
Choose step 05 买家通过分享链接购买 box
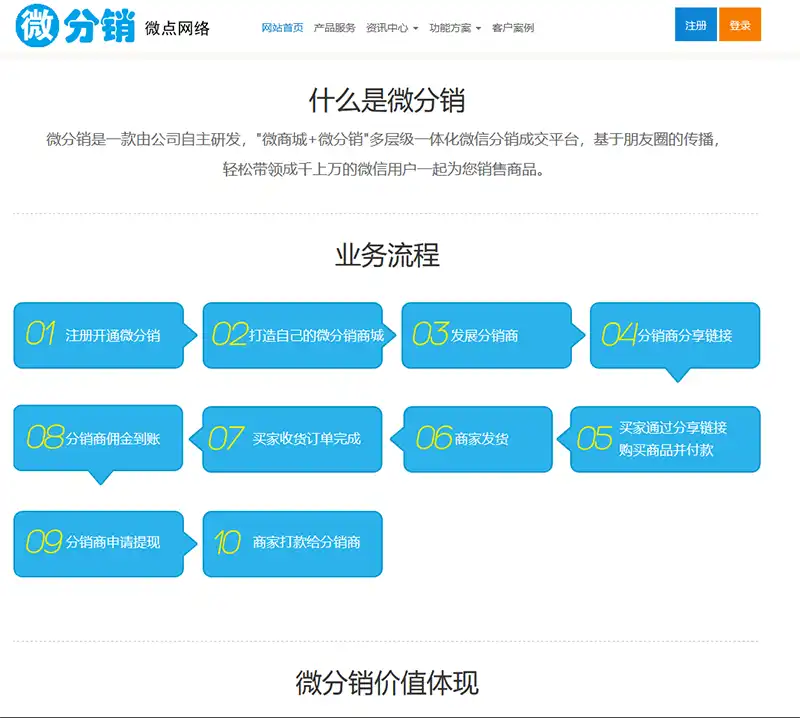click(x=665, y=439)
